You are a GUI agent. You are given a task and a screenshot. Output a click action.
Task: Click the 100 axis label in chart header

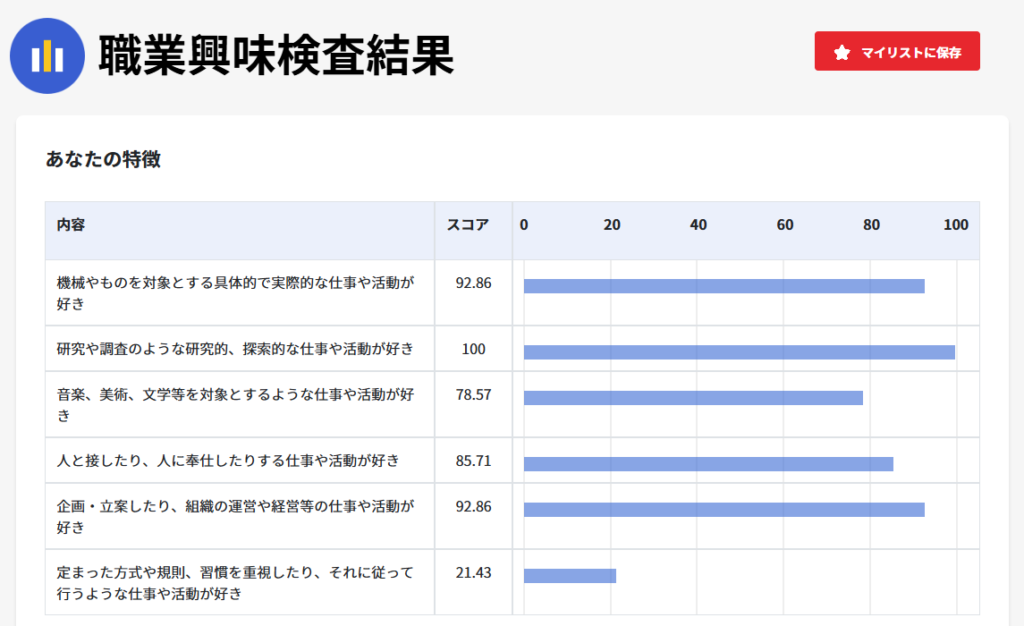[x=955, y=225]
